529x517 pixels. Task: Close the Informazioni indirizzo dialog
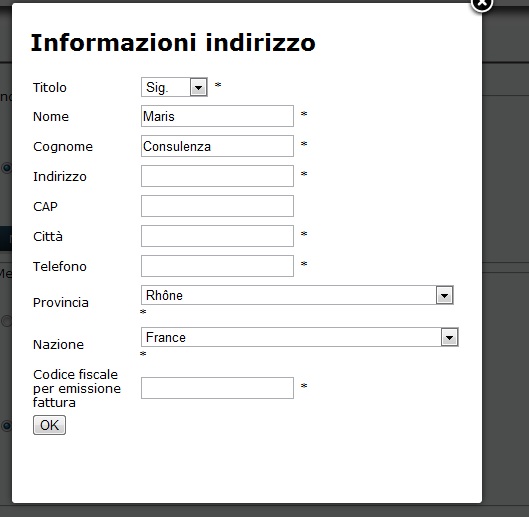pyautogui.click(x=482, y=4)
